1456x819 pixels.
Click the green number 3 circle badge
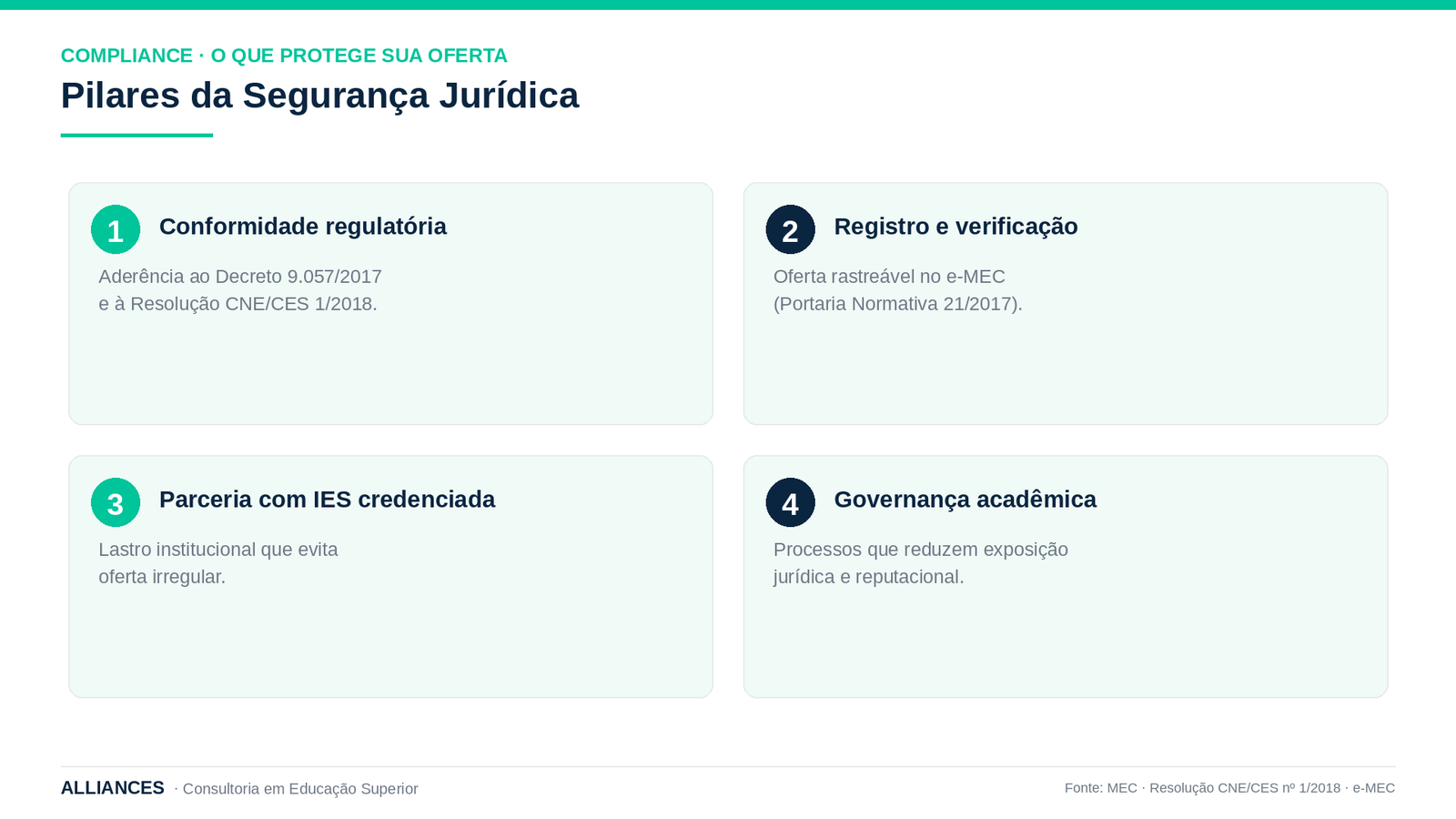tap(116, 502)
